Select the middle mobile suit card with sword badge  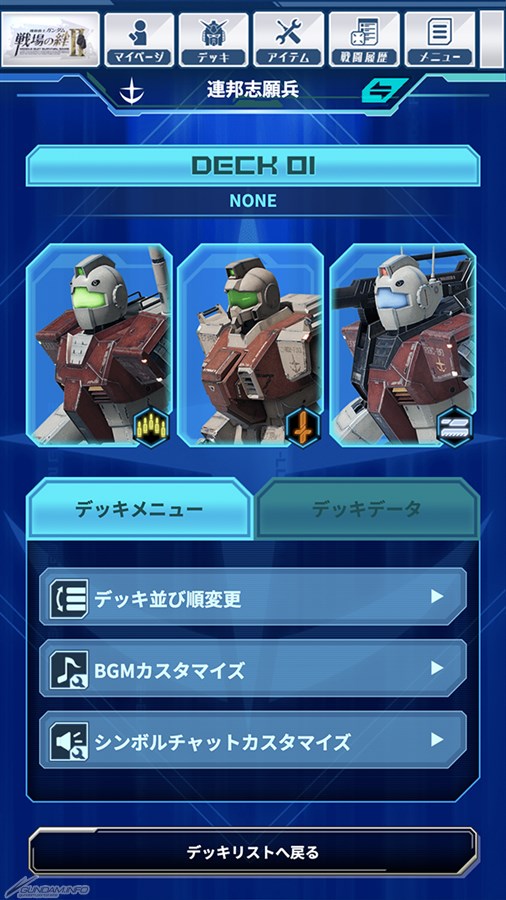pos(250,345)
